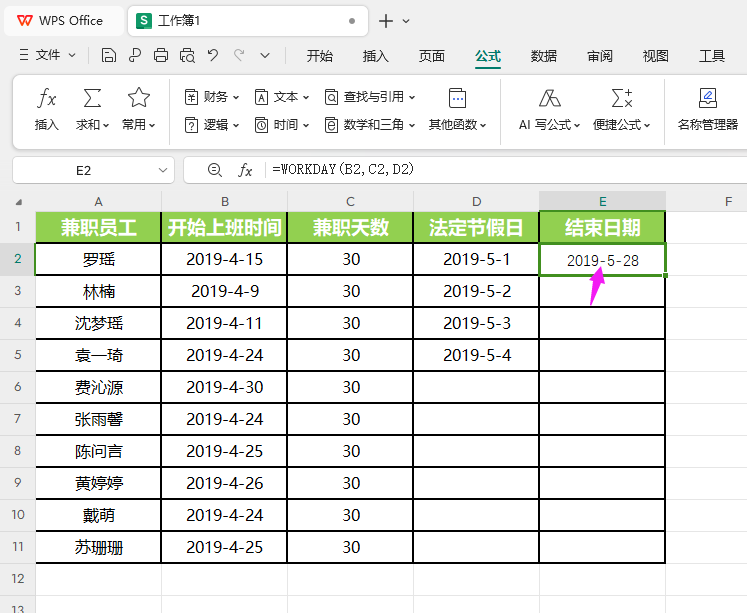Expand quick access toolbar customization arrow
This screenshot has width=747, height=613.
pos(265,56)
